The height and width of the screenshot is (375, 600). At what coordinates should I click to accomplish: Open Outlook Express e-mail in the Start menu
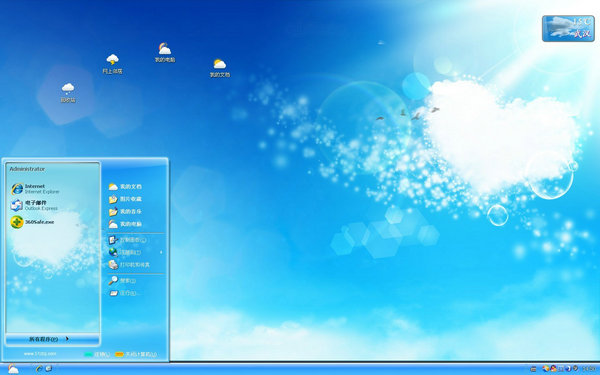point(34,205)
